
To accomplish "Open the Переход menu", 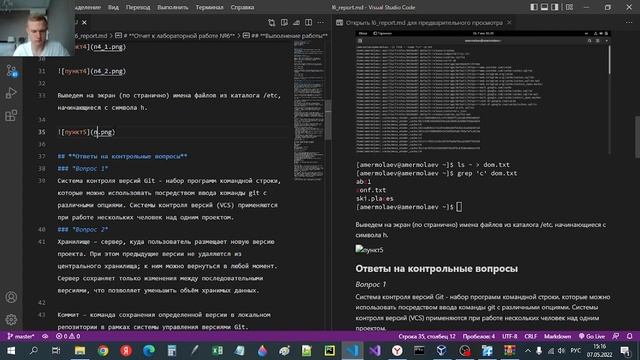I will coord(138,7).
